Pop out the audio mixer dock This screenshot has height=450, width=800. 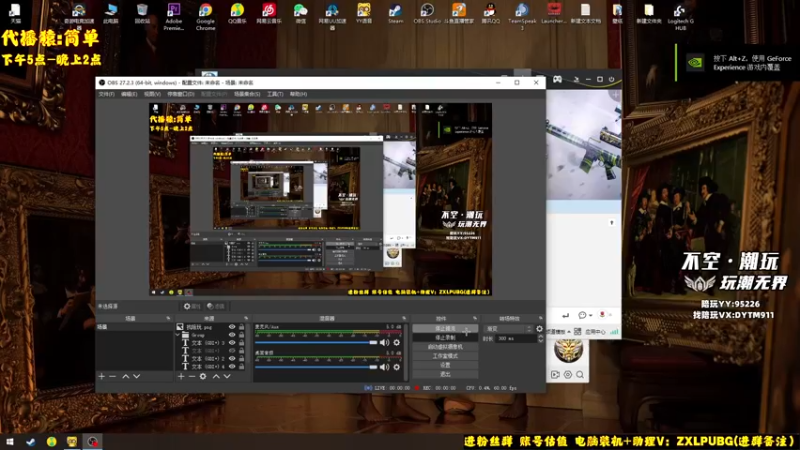coord(404,318)
